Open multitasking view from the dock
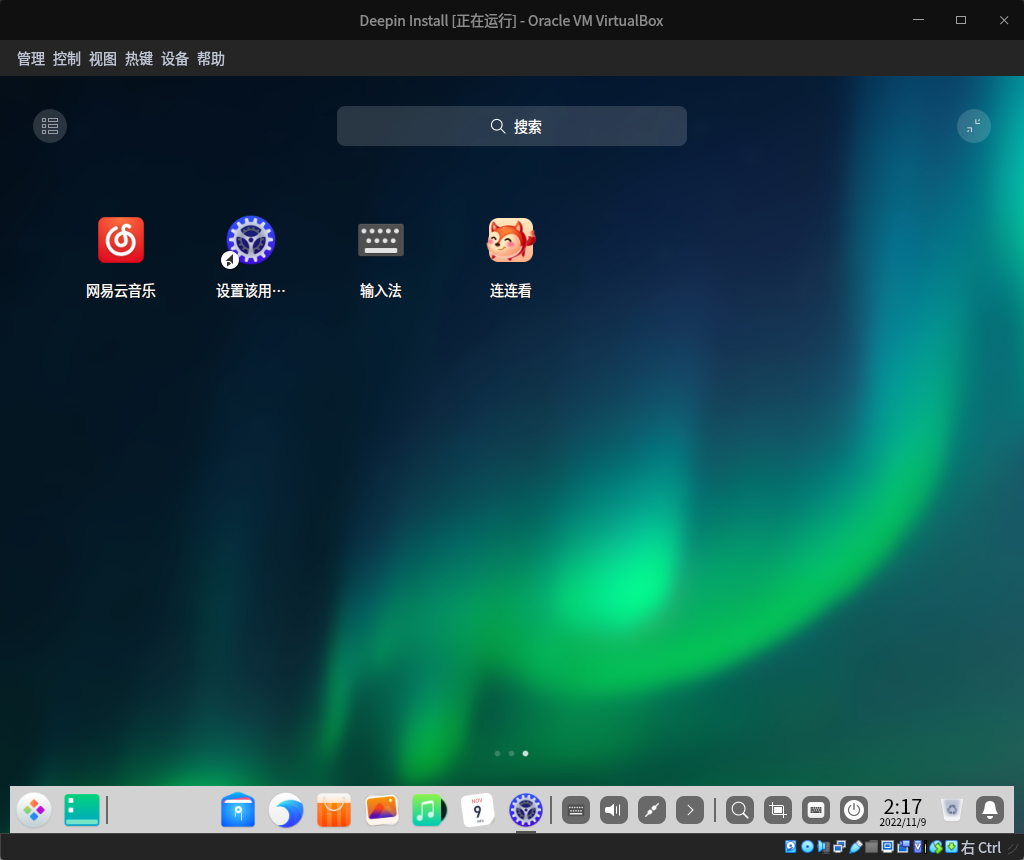This screenshot has height=860, width=1024. click(x=82, y=810)
